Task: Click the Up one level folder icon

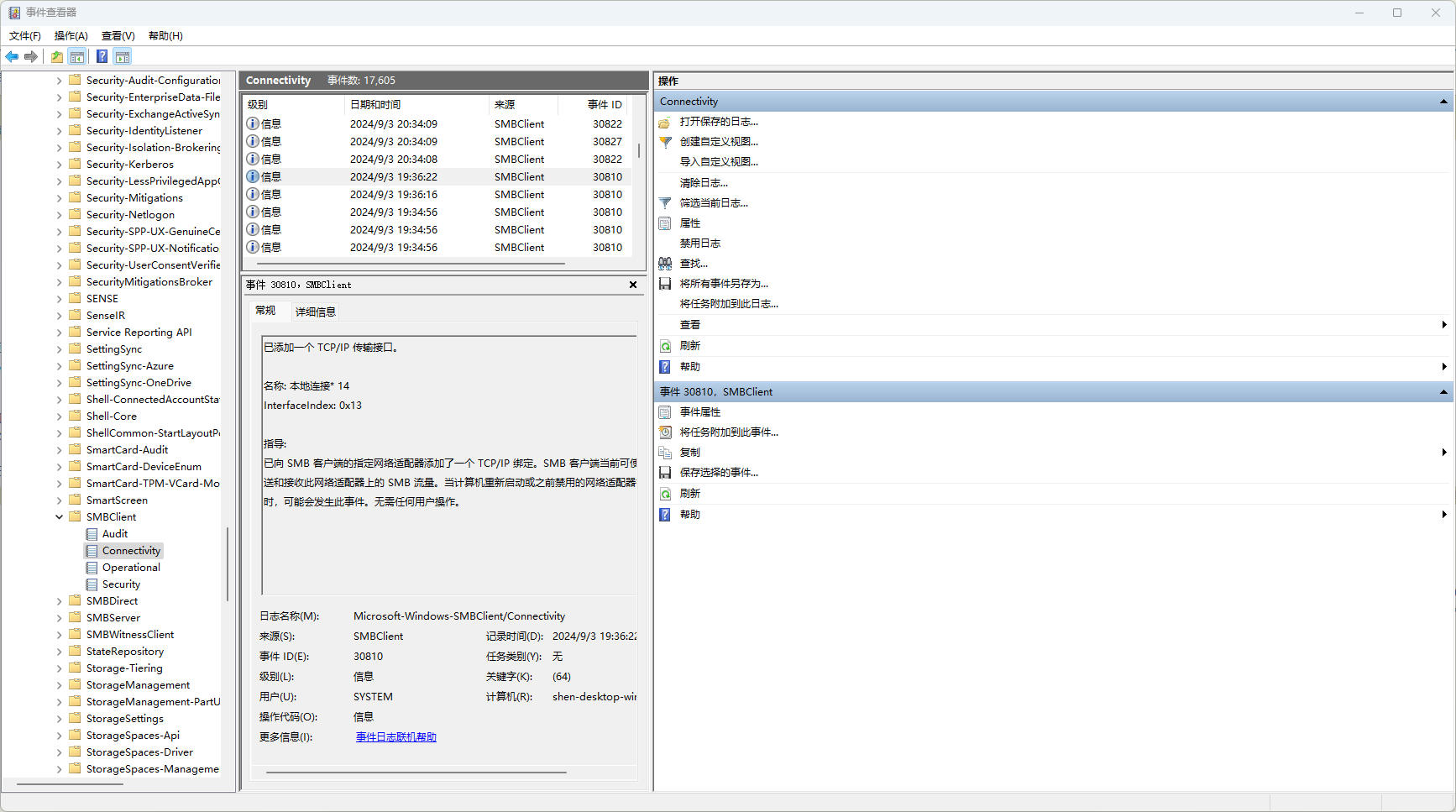Action: tap(56, 56)
